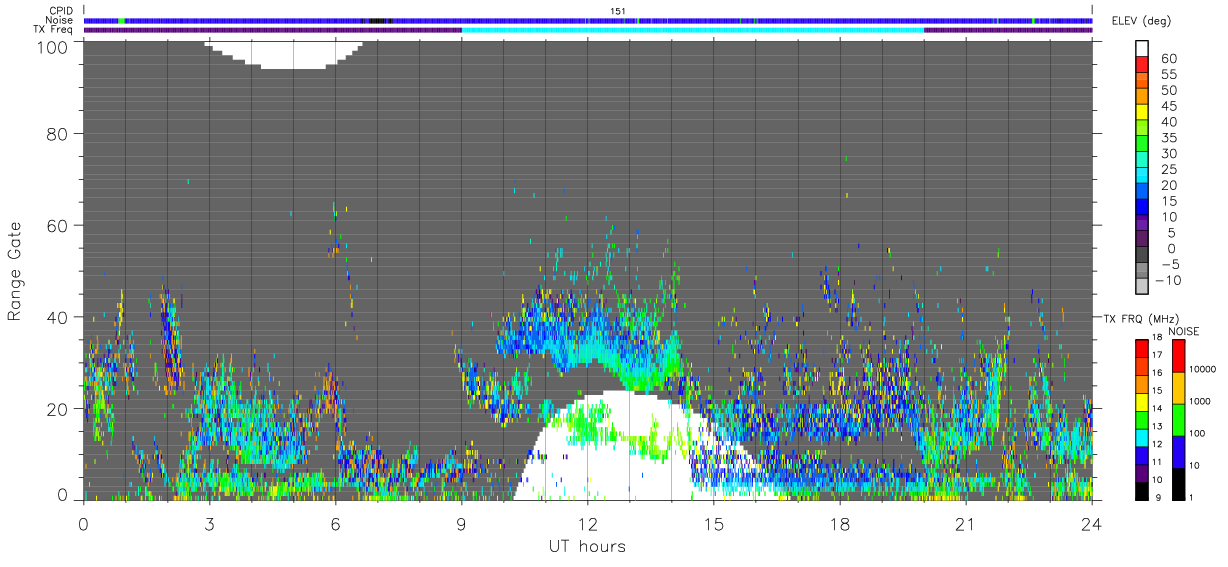Click the '40' tick label on Range Gate axis
1228x567 pixels.
tap(59, 317)
